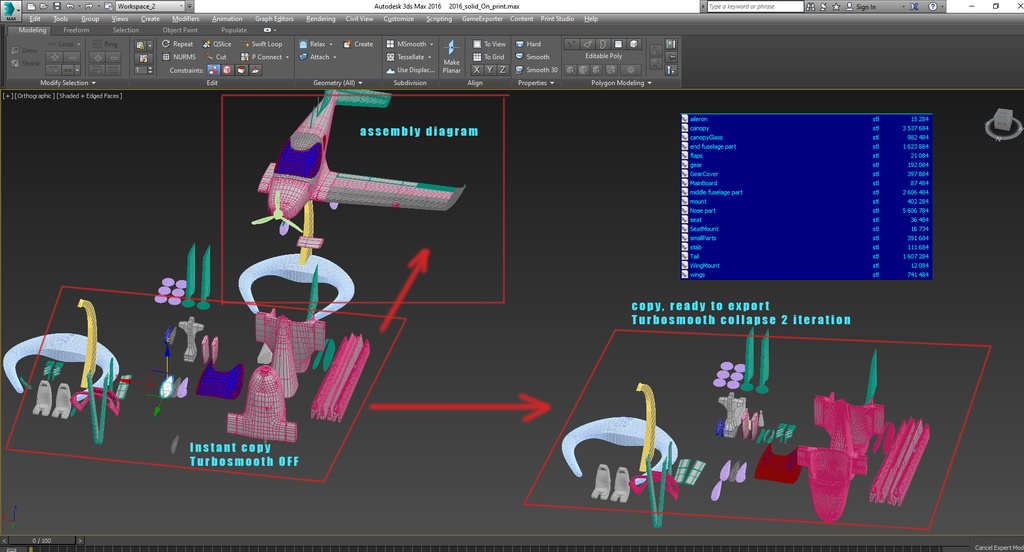This screenshot has height=552, width=1024.
Task: Click the Cut tool
Action: [x=216, y=57]
